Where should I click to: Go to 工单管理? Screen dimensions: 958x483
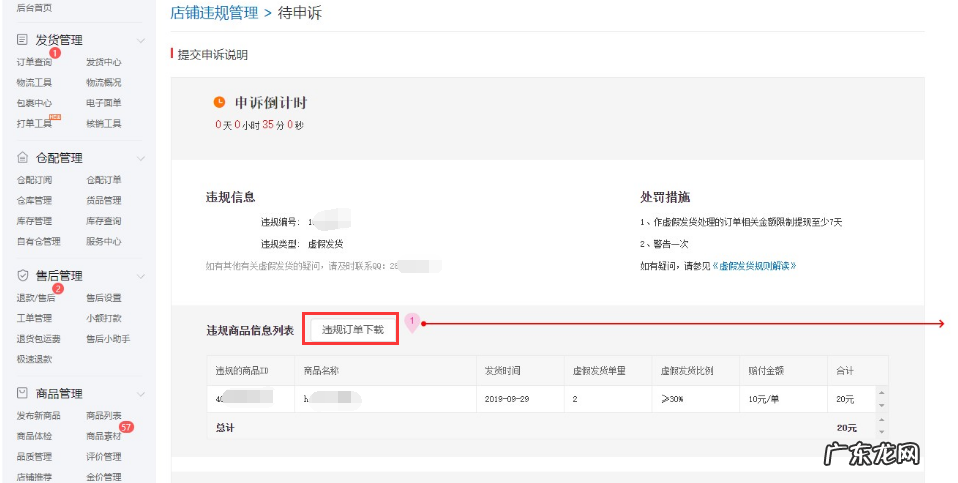coord(34,318)
